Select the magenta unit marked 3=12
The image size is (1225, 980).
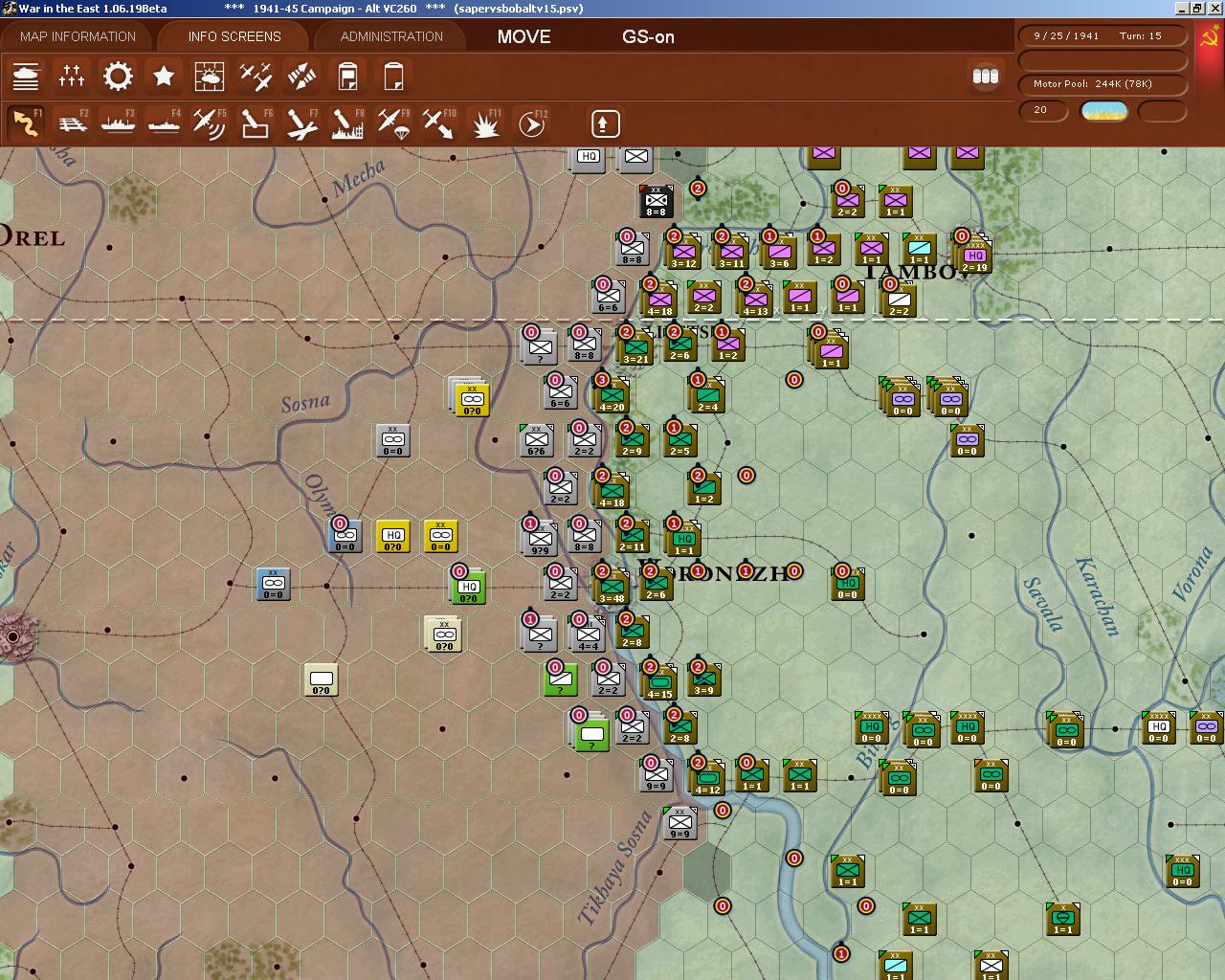tap(683, 251)
